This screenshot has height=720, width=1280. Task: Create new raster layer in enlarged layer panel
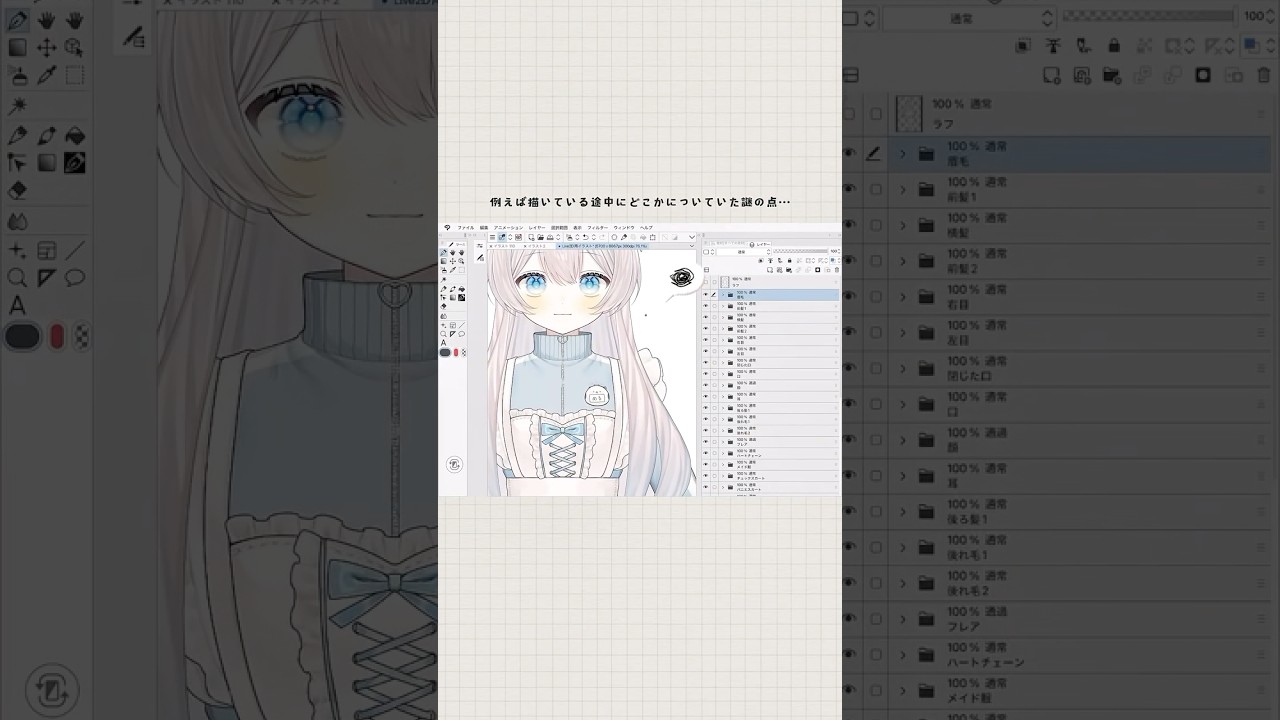pos(1052,75)
